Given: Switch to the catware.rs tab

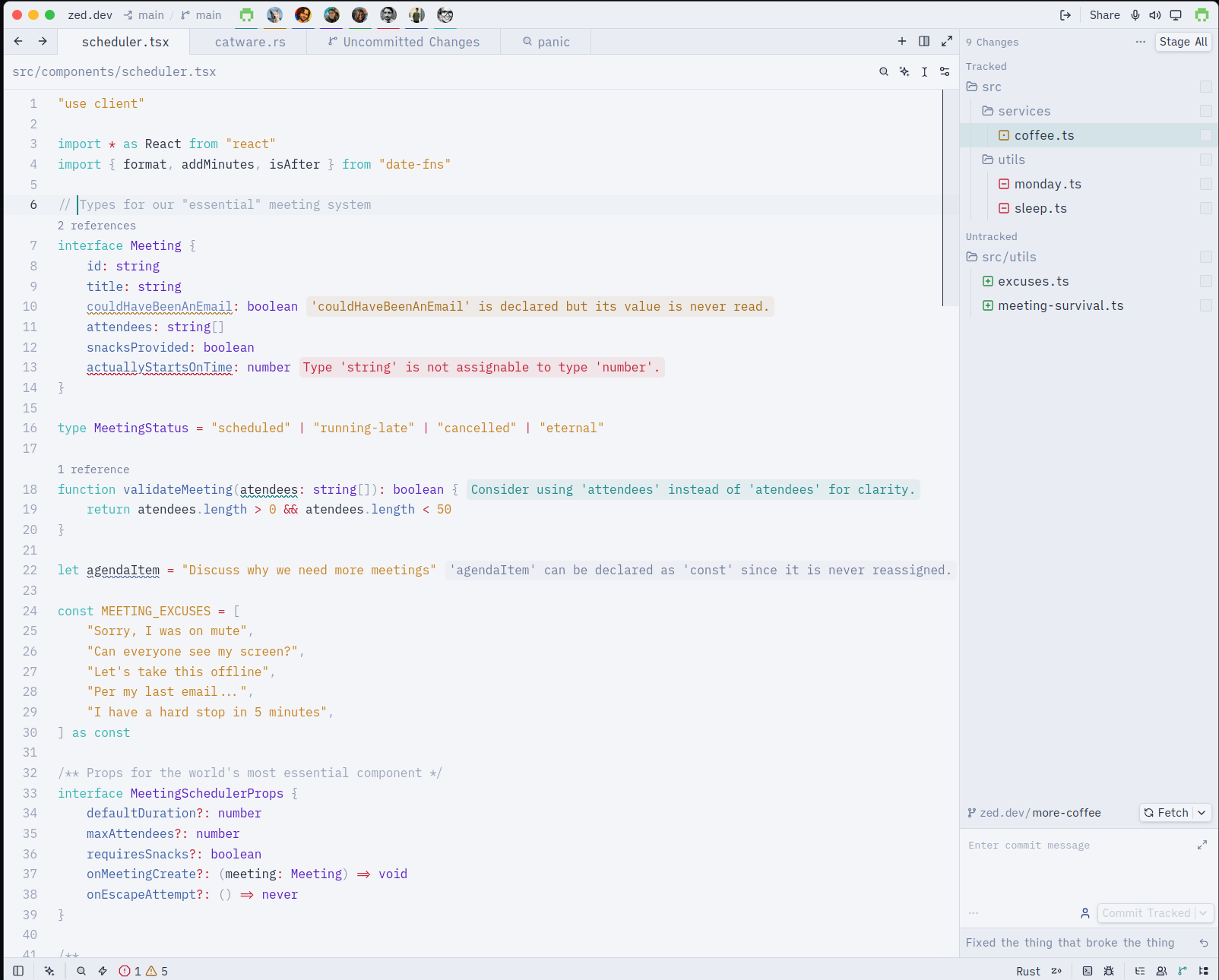Looking at the screenshot, I should point(250,42).
